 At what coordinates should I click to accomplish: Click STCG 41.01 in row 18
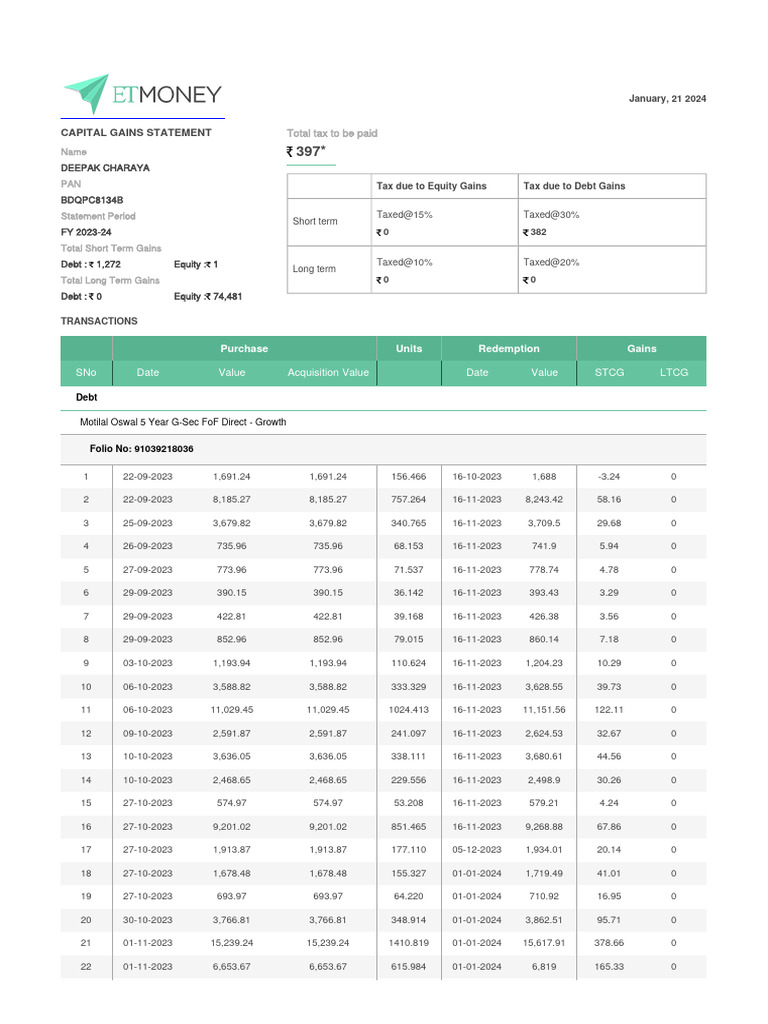609,873
